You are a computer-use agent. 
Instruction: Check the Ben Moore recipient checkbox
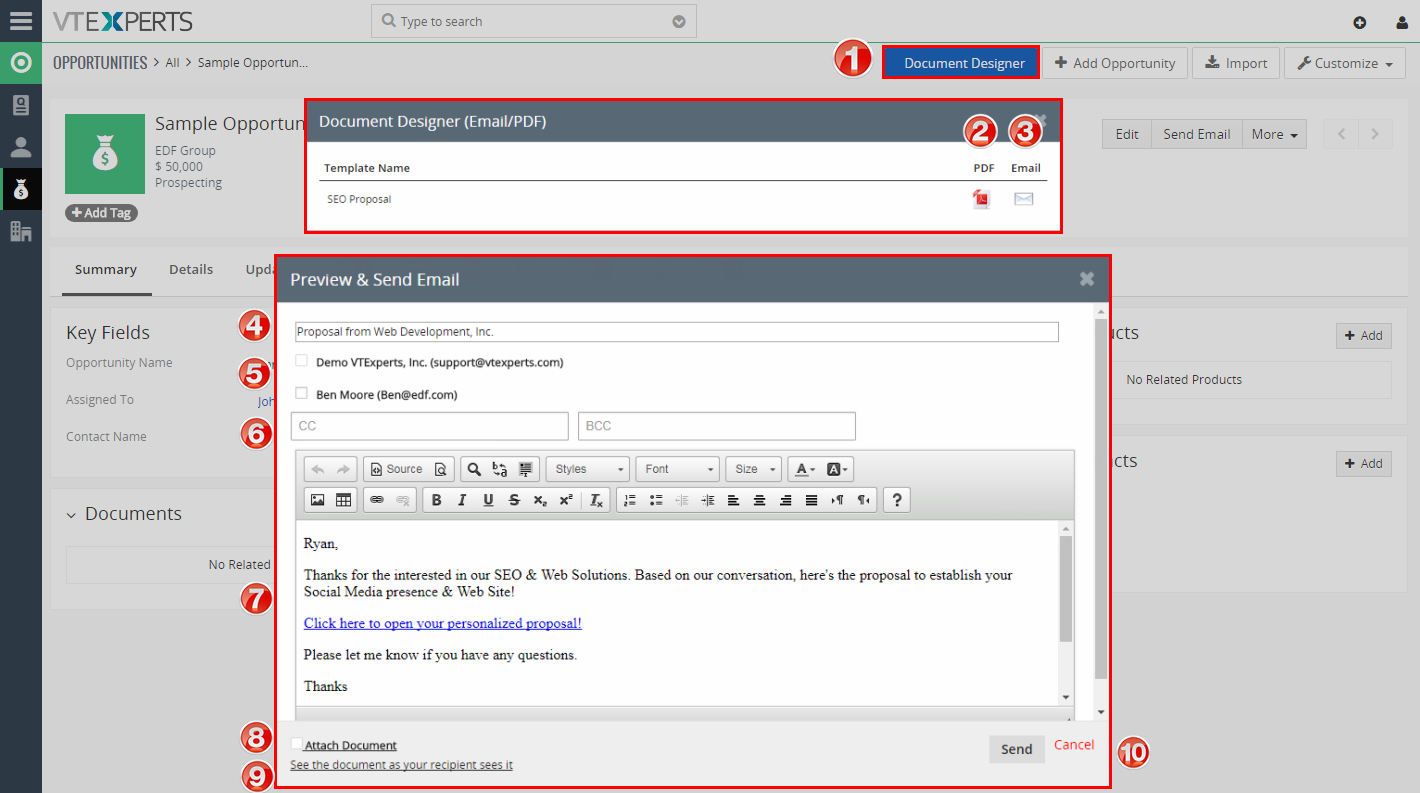click(302, 393)
